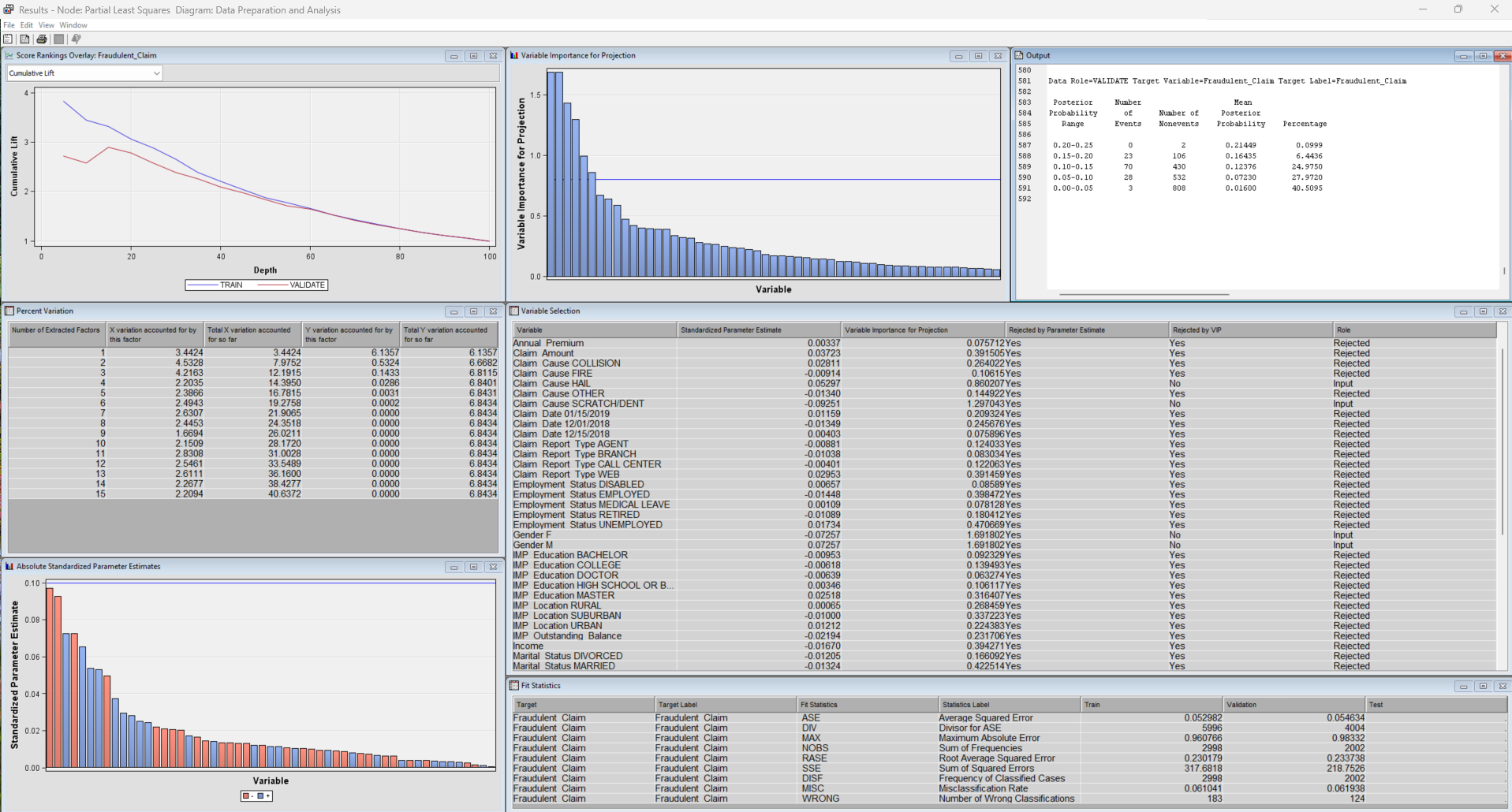
Task: Select the Number of Wrong Classifications row
Action: [x=1009, y=799]
